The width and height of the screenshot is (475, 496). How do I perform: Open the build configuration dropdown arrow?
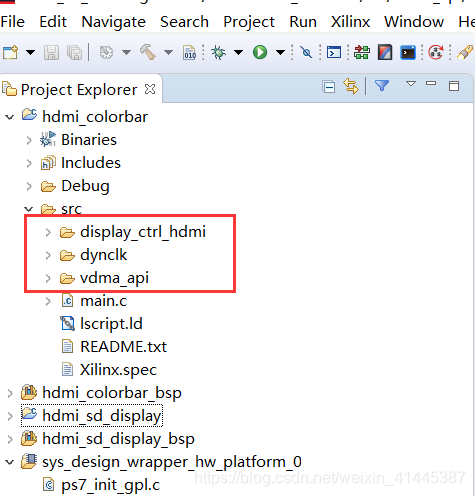pos(126,52)
